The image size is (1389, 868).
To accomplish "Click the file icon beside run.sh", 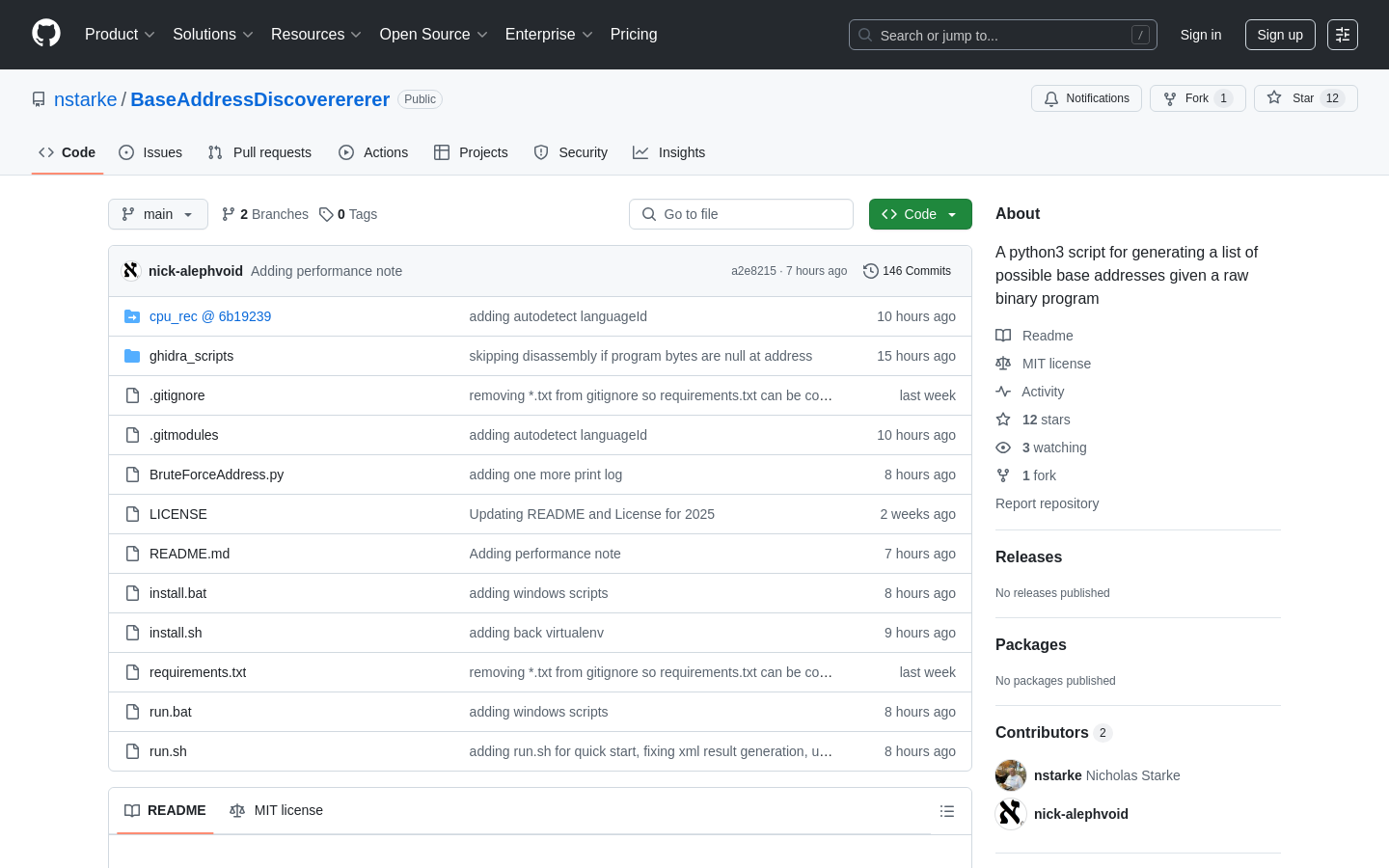I will pyautogui.click(x=132, y=751).
